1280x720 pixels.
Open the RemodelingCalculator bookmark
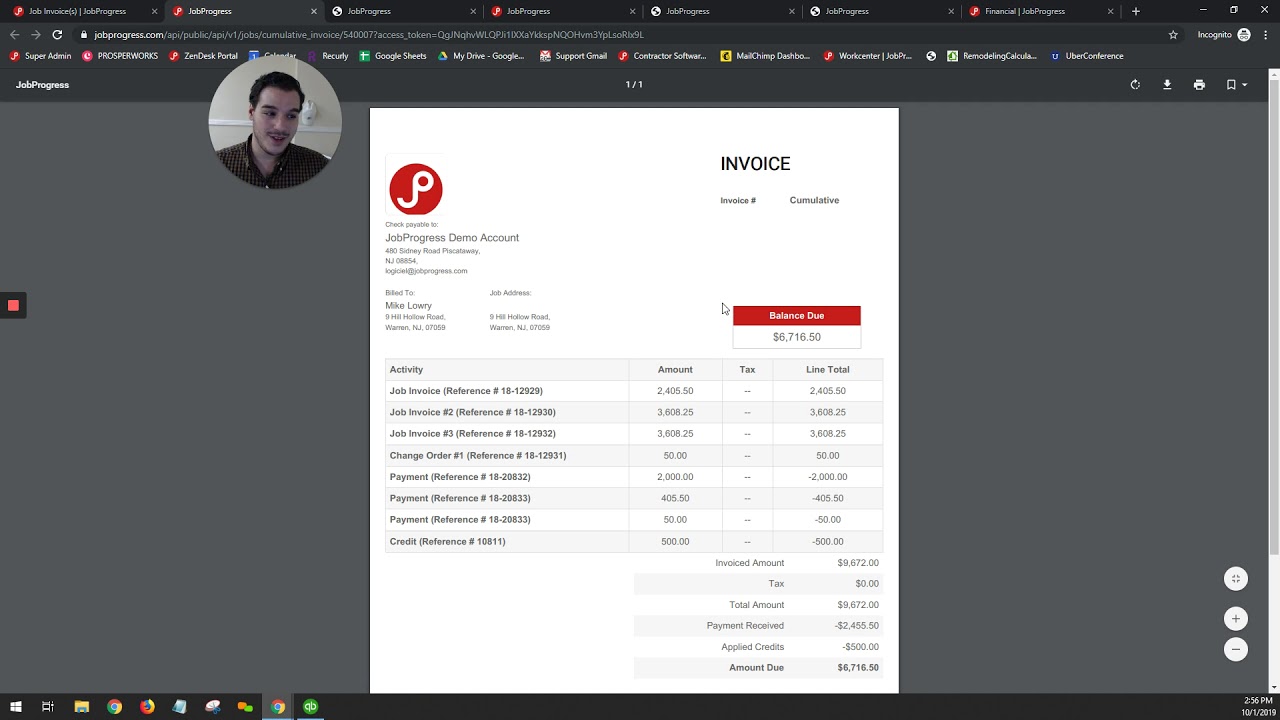pos(992,56)
